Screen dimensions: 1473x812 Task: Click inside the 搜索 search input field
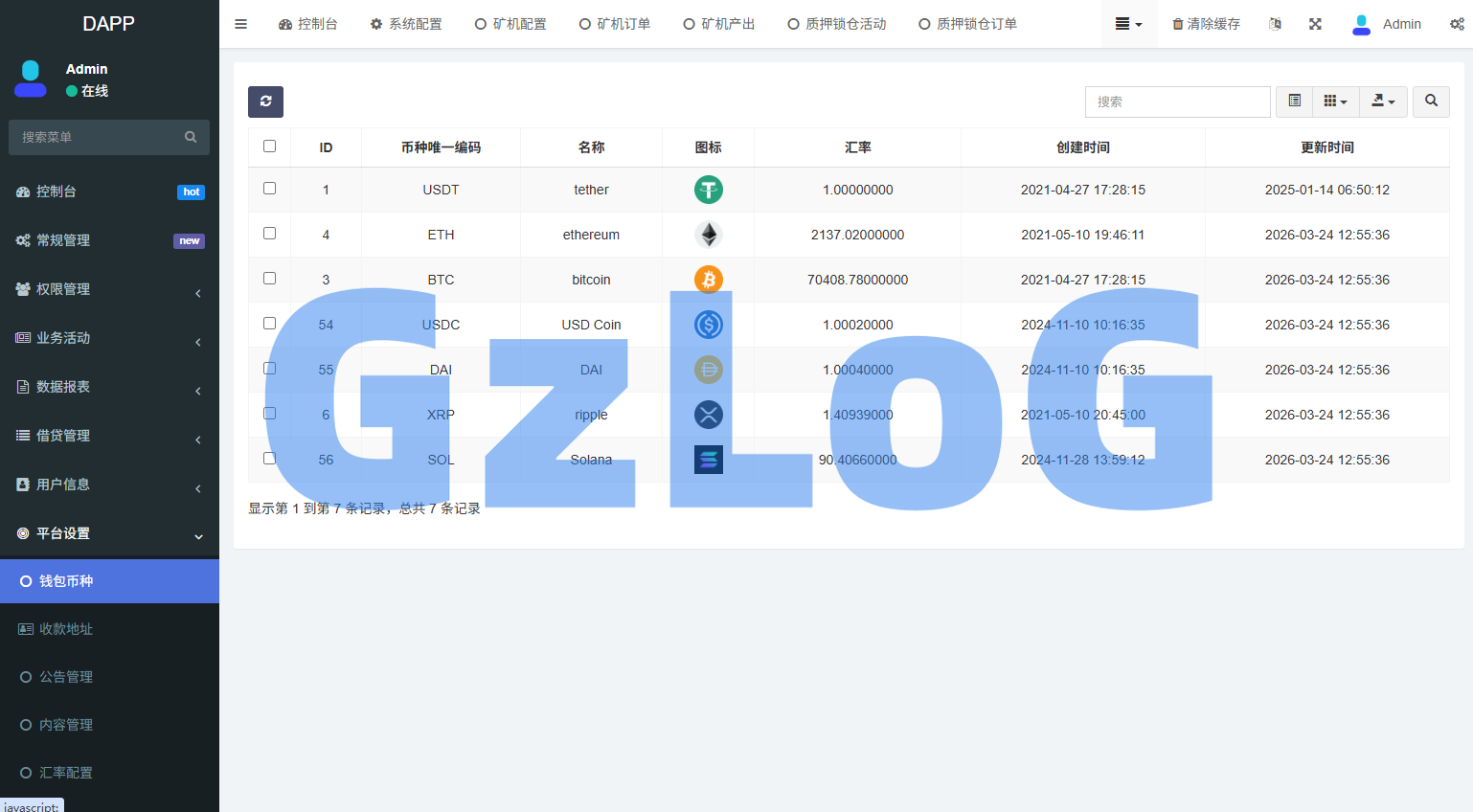tap(1177, 101)
